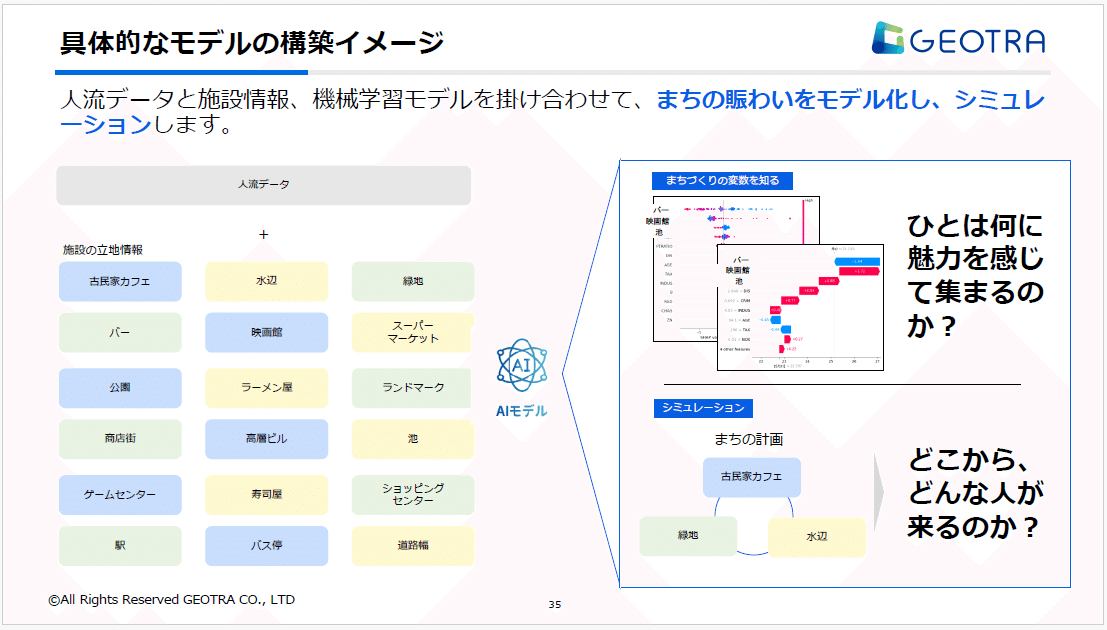Select the 緑地 node under simulation diagram
1107x630 pixels.
pyautogui.click(x=688, y=536)
